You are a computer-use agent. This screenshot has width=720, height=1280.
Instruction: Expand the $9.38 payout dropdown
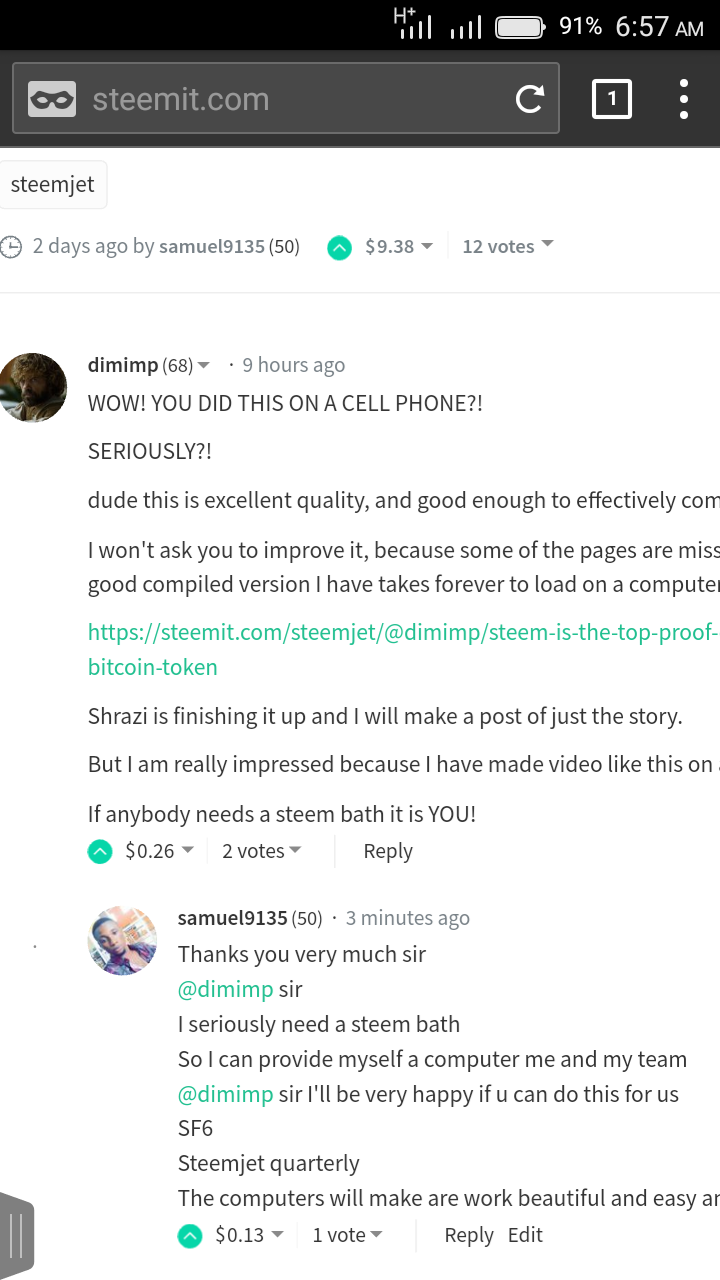coord(399,246)
